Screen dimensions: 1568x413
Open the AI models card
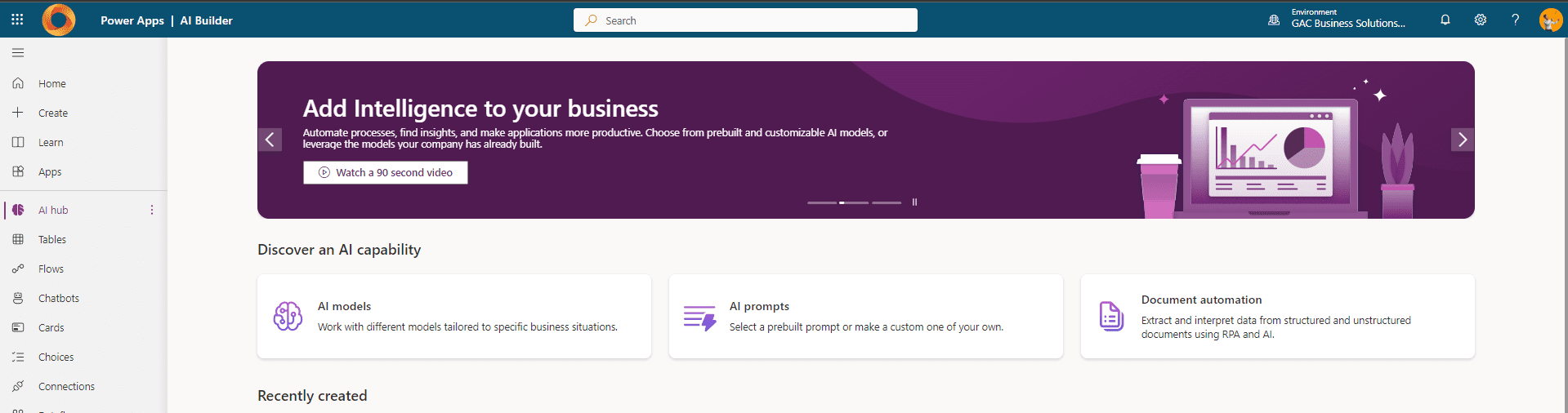(454, 316)
